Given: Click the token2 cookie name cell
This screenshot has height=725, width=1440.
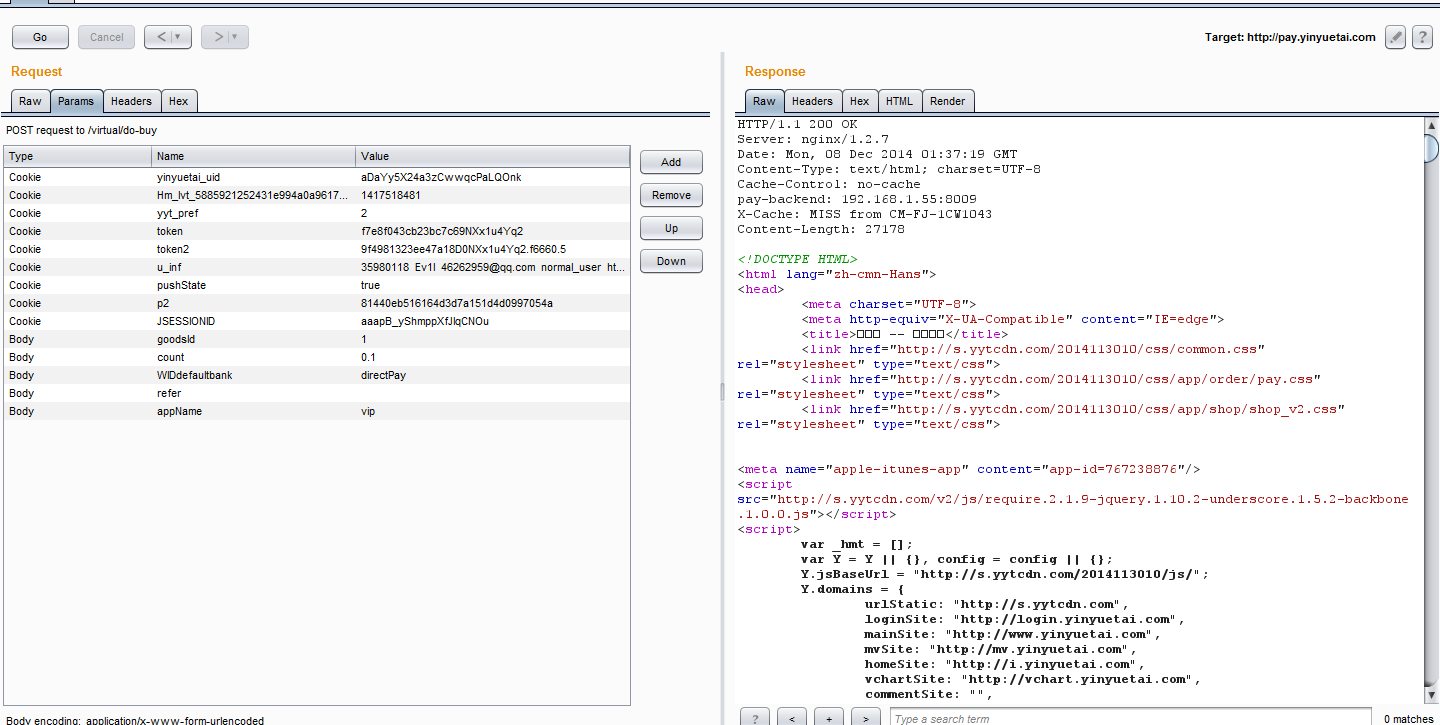Looking at the screenshot, I should point(255,249).
